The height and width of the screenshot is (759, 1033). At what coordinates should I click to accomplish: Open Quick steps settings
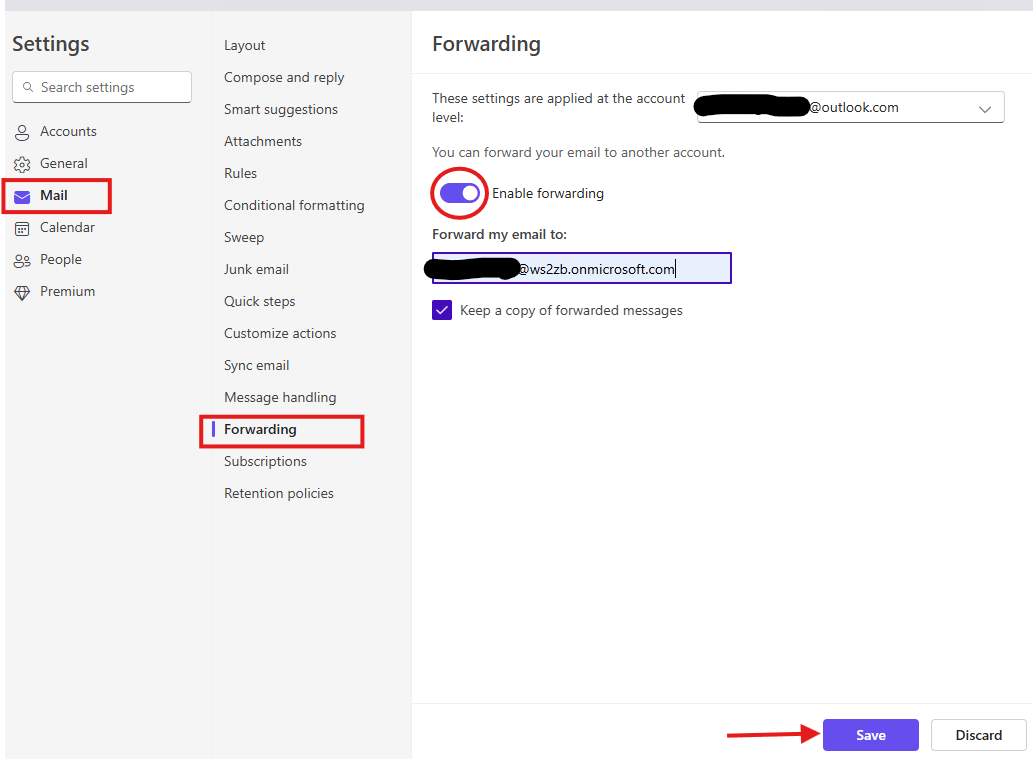(x=260, y=302)
